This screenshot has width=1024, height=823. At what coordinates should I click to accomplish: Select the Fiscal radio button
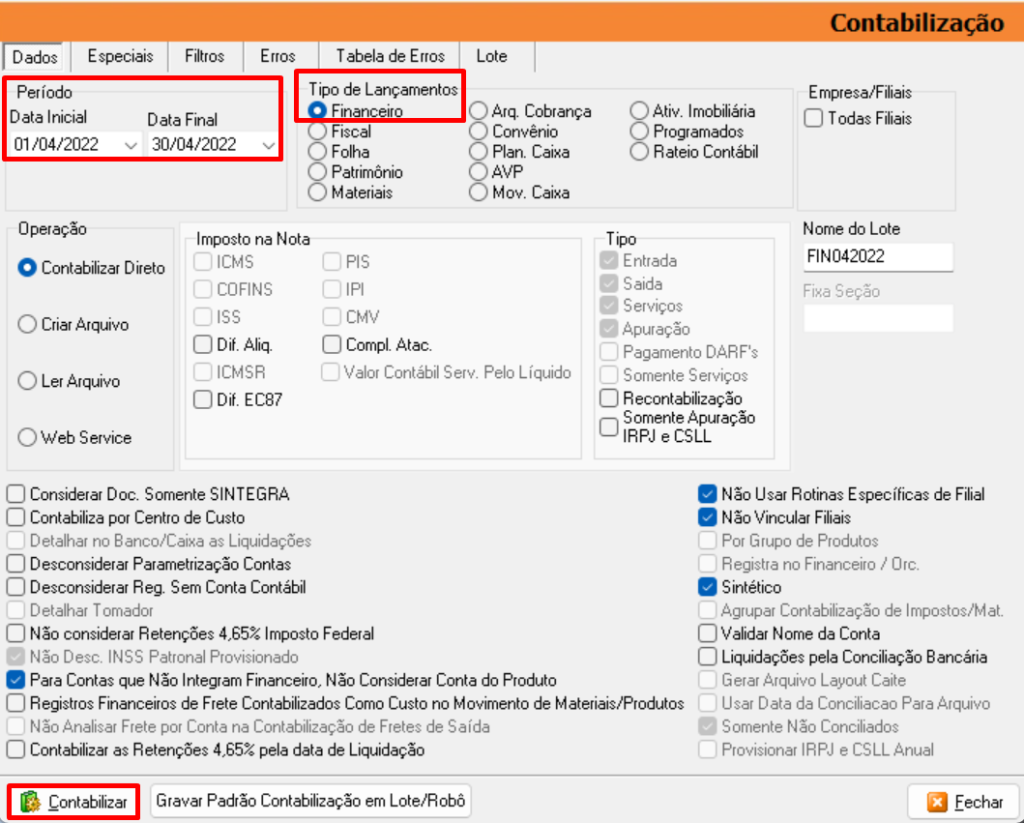click(x=318, y=131)
